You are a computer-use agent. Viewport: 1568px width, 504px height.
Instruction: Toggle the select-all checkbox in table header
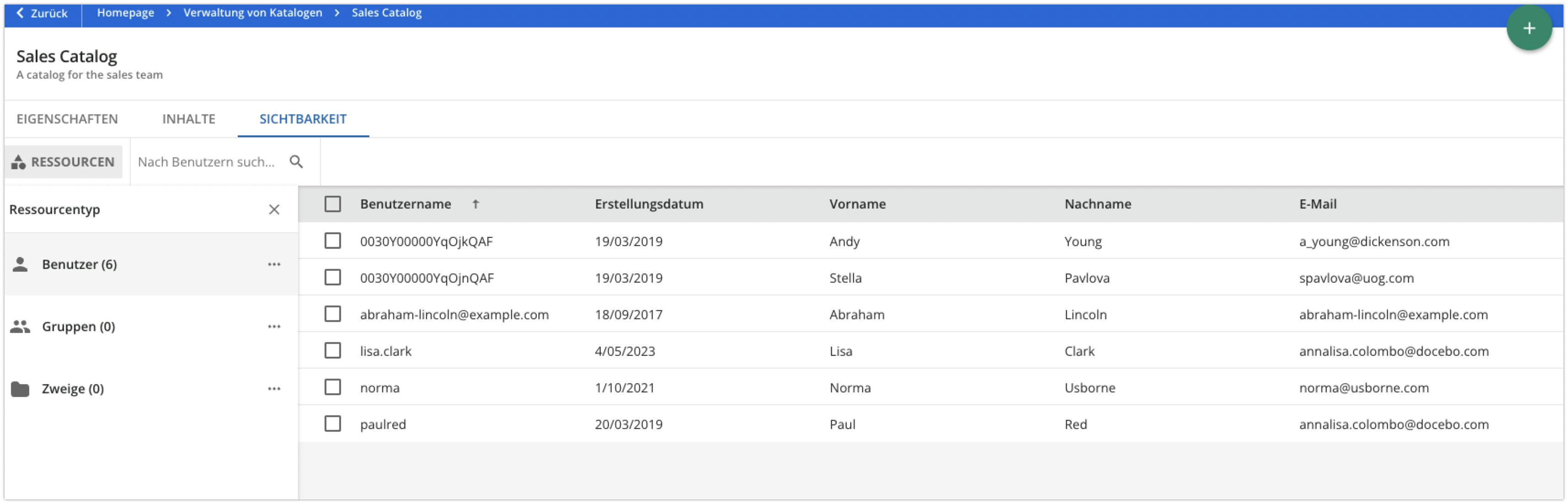332,204
